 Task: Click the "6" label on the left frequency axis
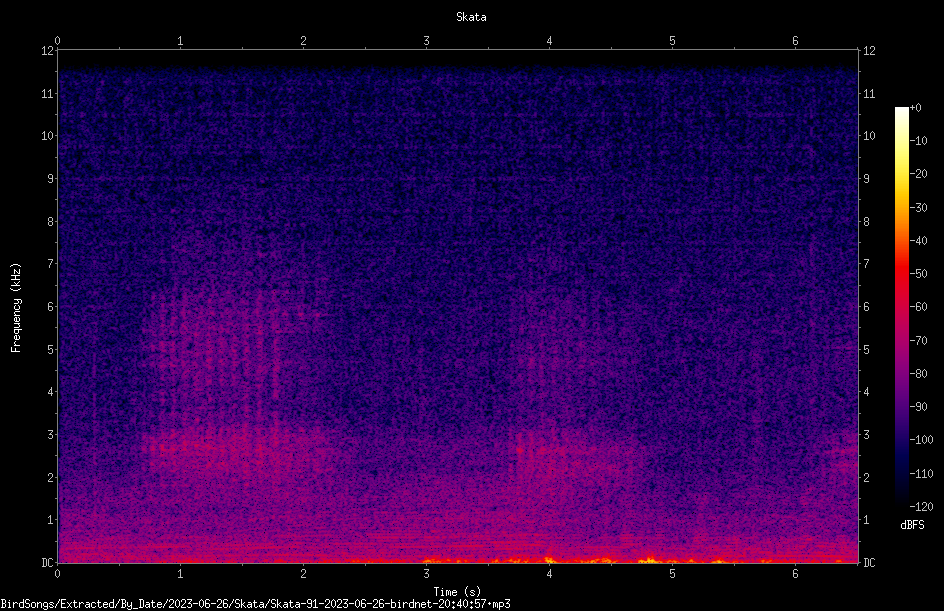click(50, 306)
